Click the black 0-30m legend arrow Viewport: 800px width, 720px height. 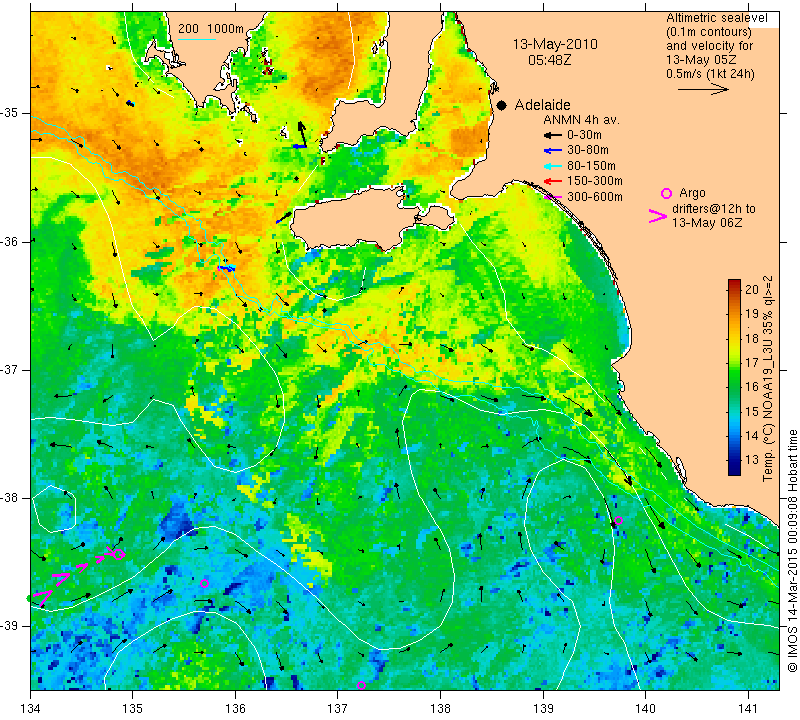click(553, 135)
